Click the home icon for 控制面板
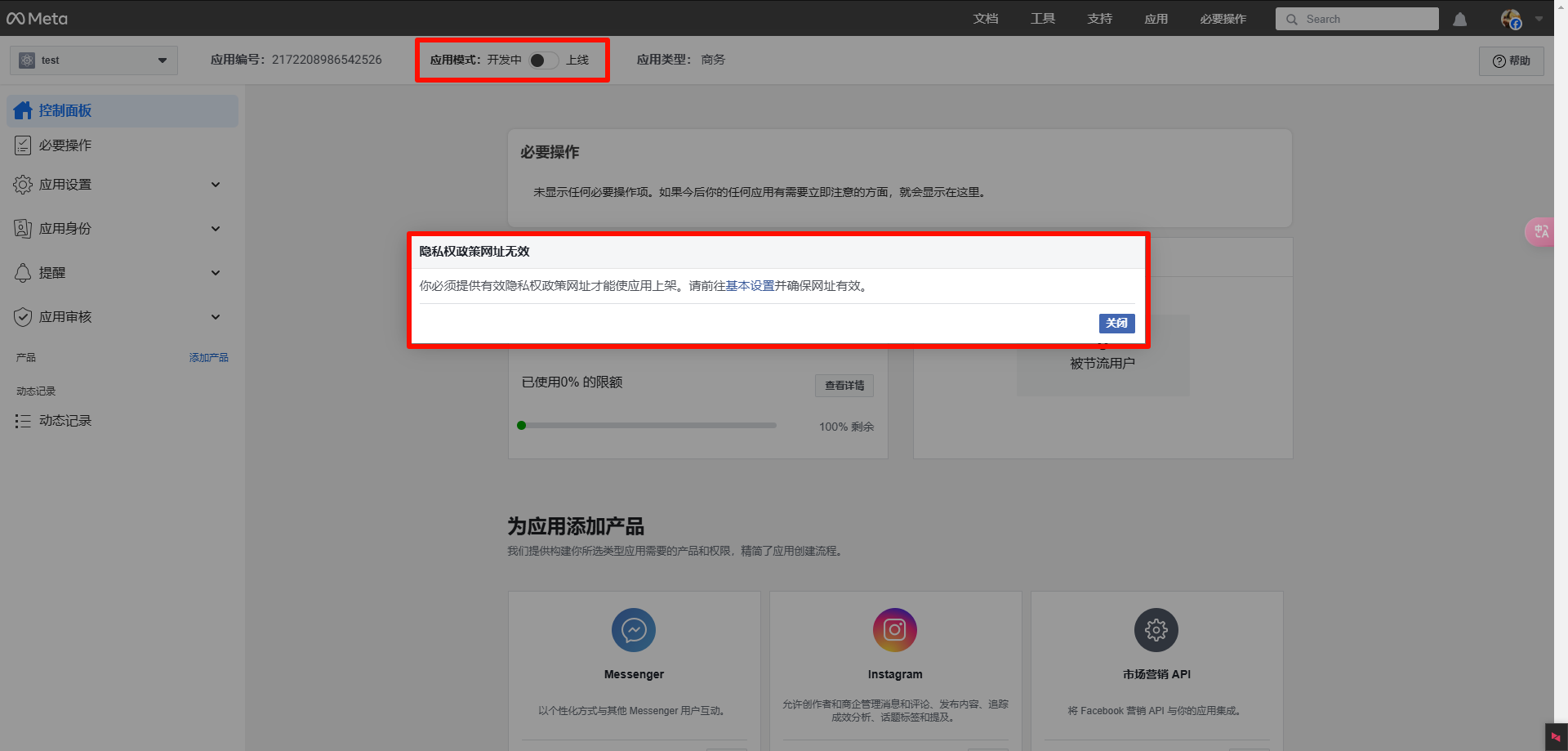 tap(23, 110)
